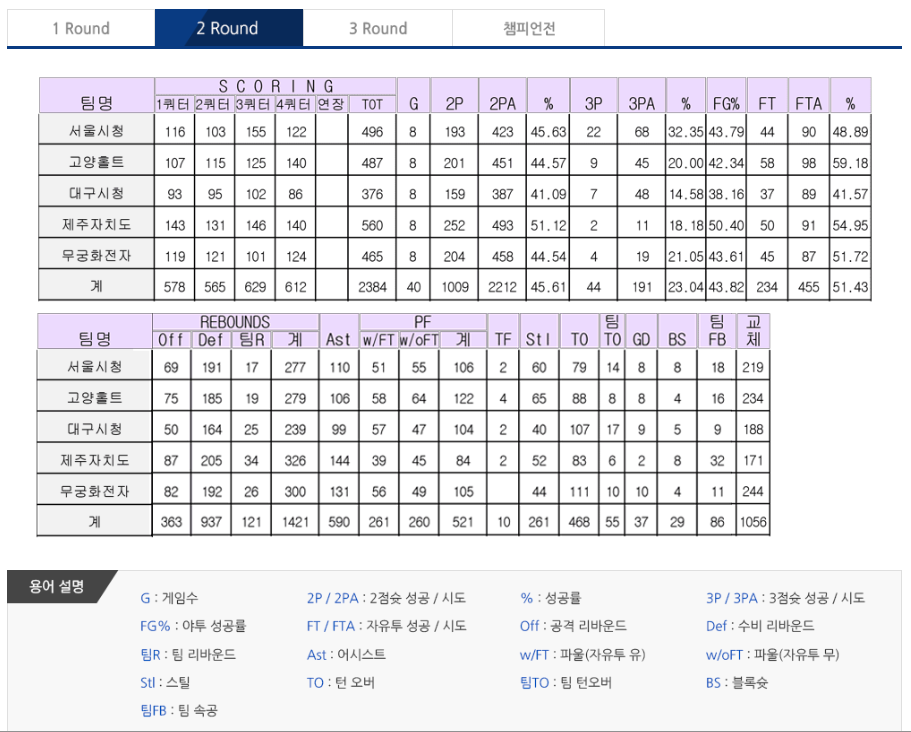Viewport: 911px width, 732px height.
Task: Click 무궁화전자 team name in scoring table
Action: 96,255
